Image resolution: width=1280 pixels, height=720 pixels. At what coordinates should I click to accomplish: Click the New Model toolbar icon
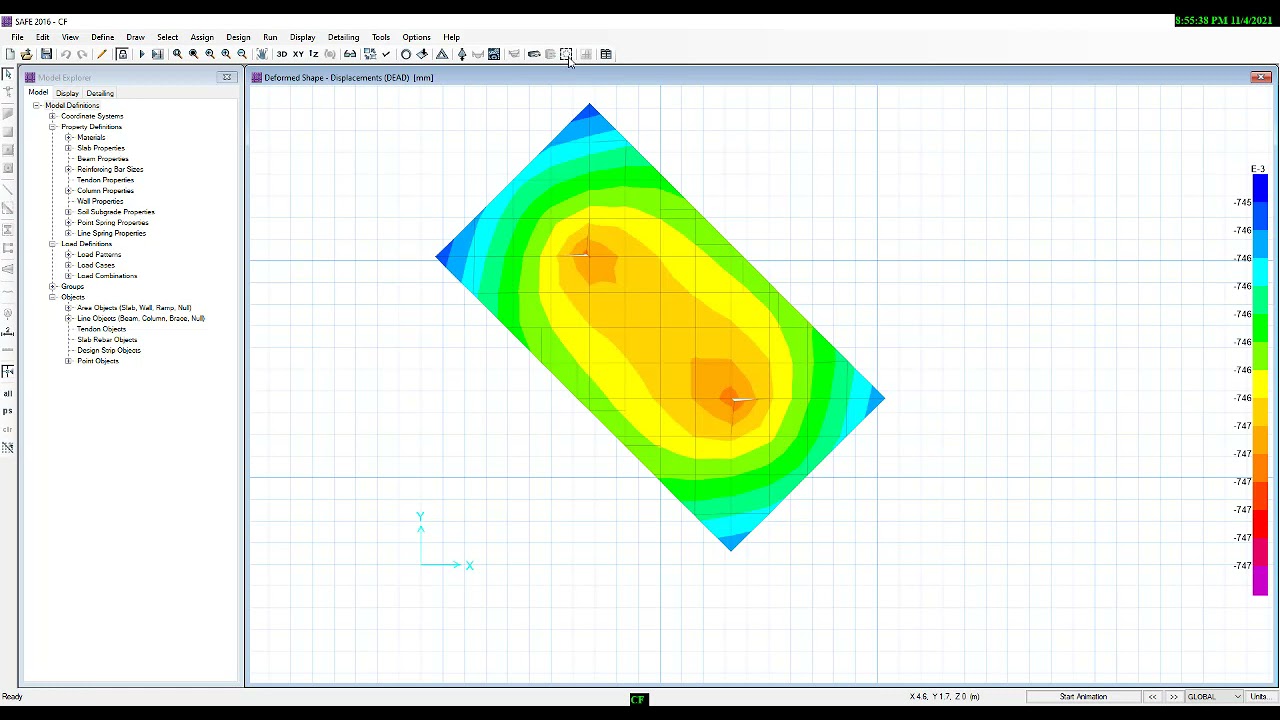coord(10,54)
